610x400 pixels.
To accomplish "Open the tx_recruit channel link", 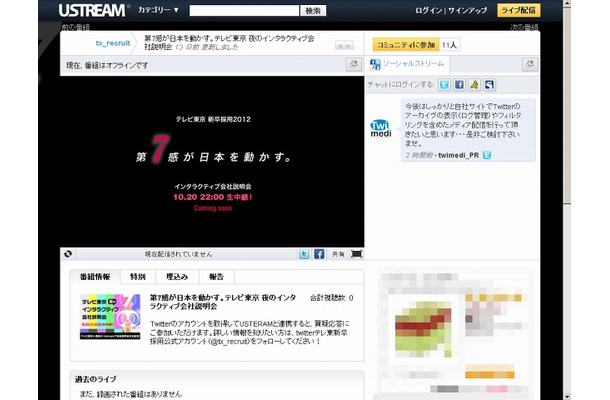I will tap(113, 43).
